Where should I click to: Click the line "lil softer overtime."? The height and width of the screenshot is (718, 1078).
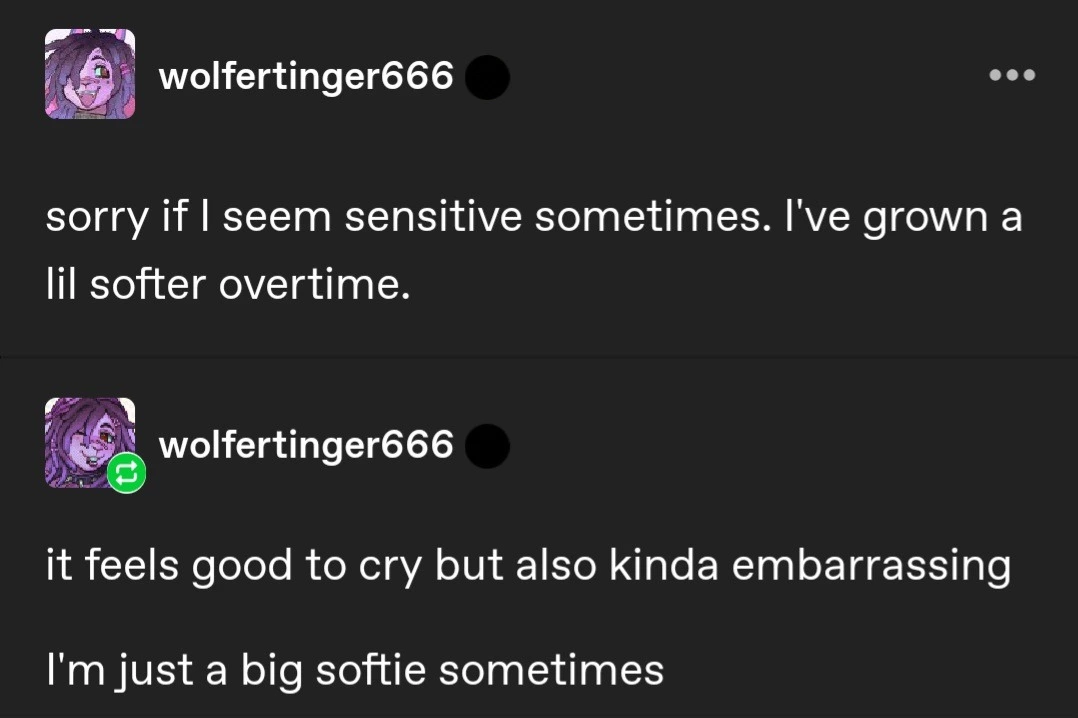228,286
